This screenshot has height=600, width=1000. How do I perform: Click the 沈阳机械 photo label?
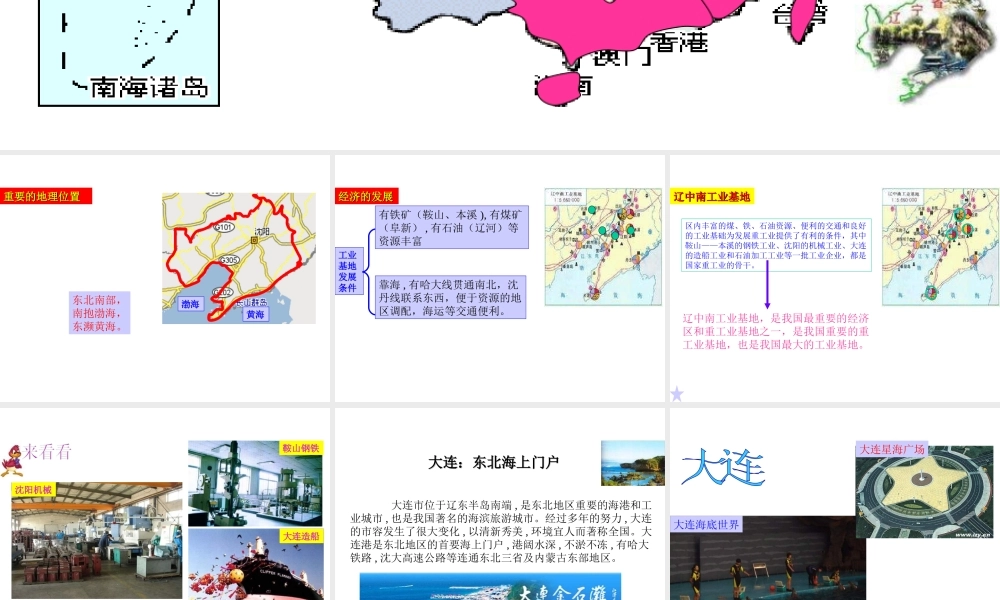(34, 490)
